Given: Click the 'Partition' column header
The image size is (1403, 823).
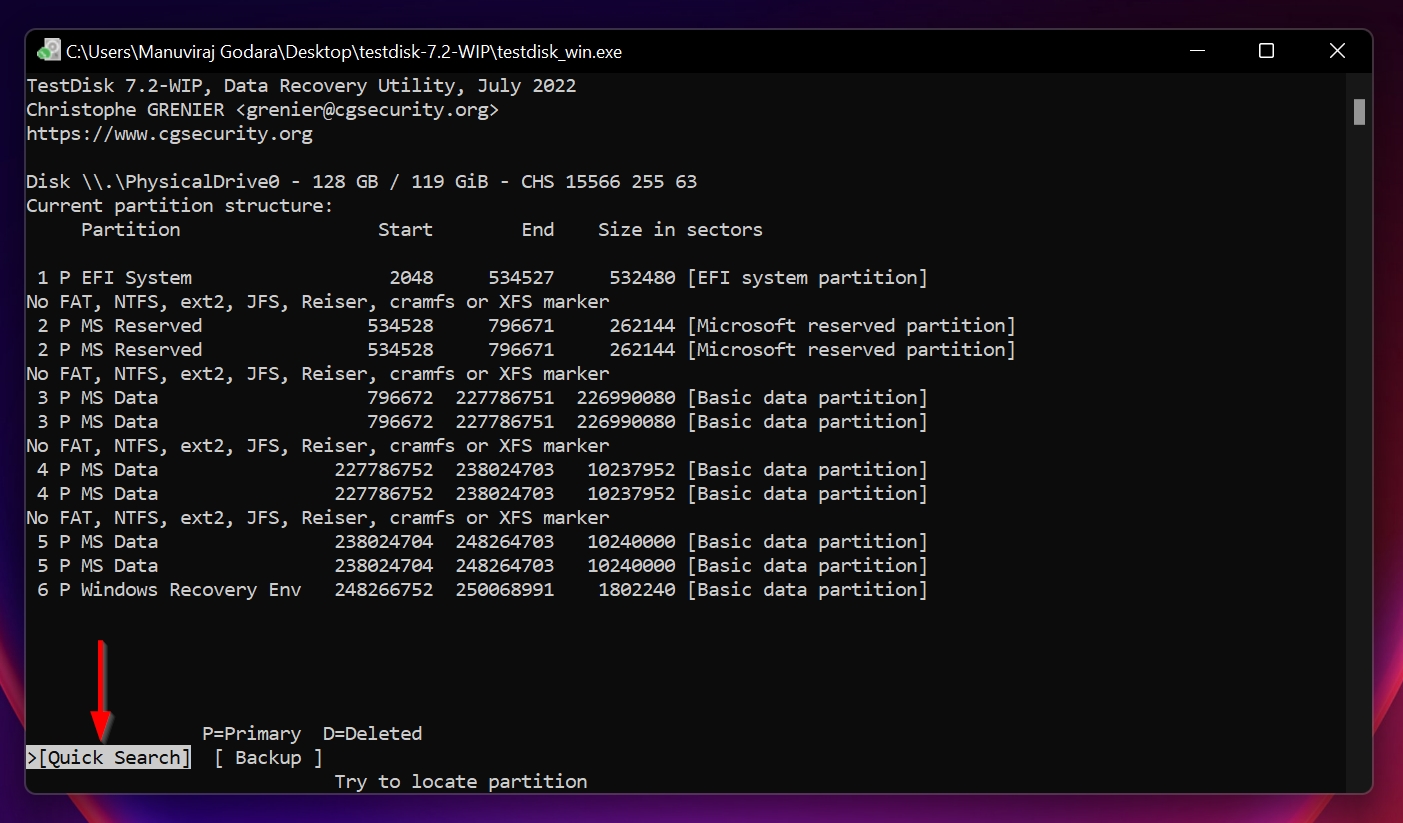Looking at the screenshot, I should tap(131, 230).
